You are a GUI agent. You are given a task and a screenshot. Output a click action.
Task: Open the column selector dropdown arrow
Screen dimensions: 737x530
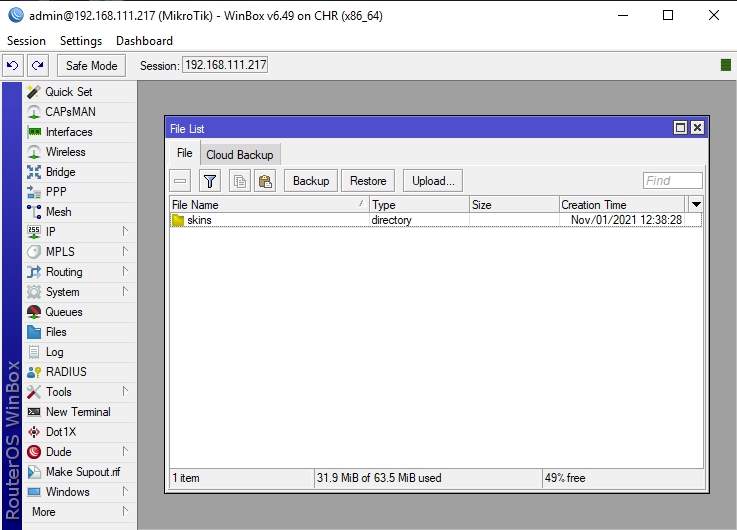tap(696, 204)
